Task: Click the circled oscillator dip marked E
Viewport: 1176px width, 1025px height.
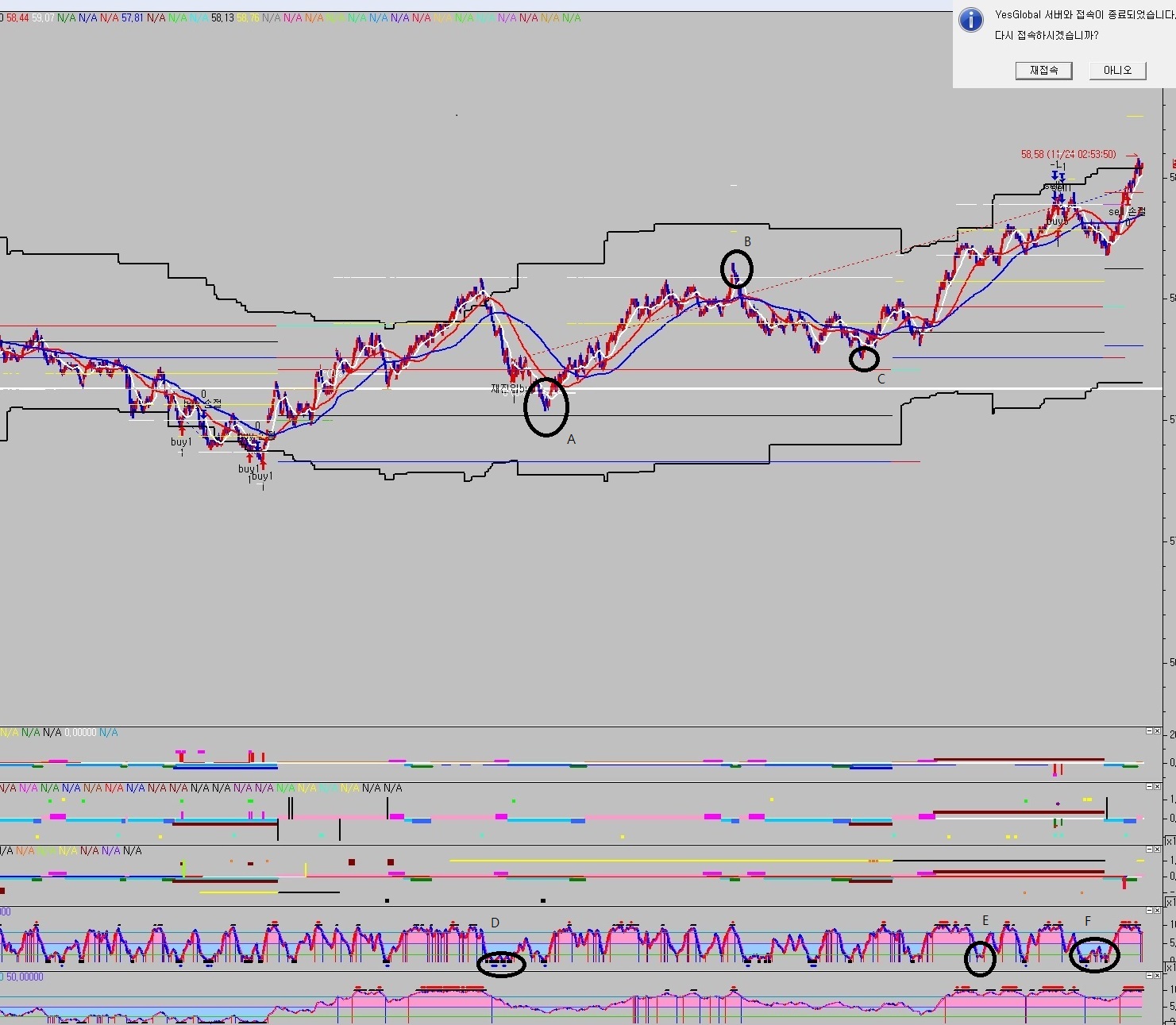Action: (x=980, y=958)
